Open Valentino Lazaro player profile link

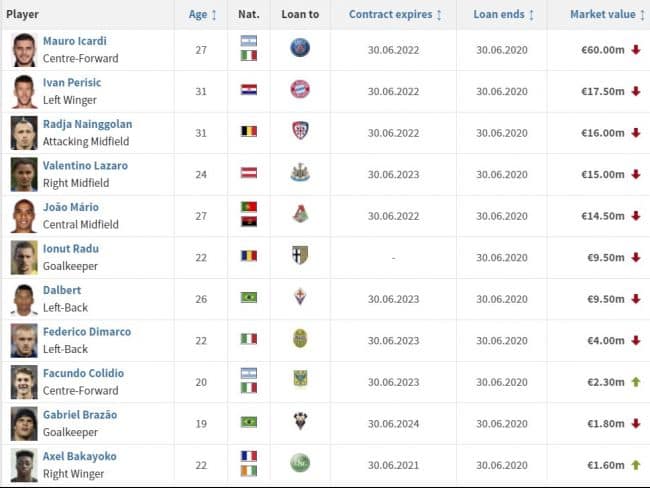(85, 165)
